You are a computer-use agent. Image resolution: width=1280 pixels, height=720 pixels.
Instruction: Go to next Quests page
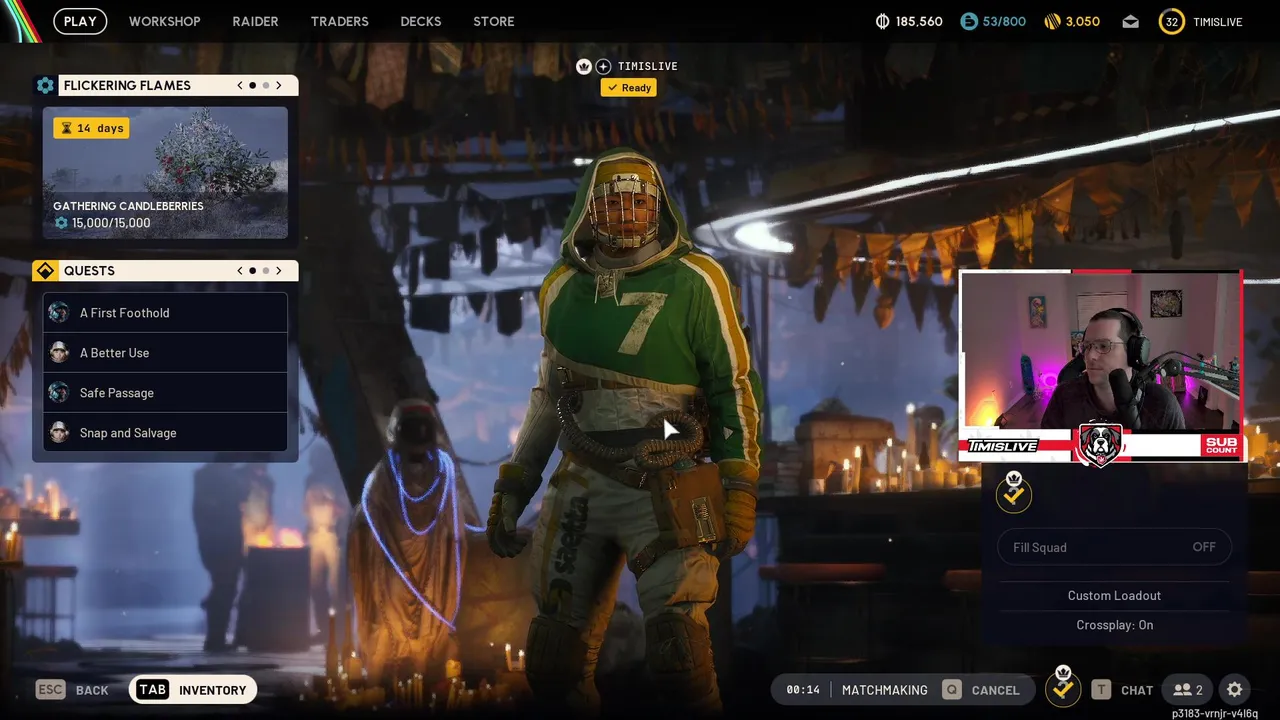coord(279,271)
